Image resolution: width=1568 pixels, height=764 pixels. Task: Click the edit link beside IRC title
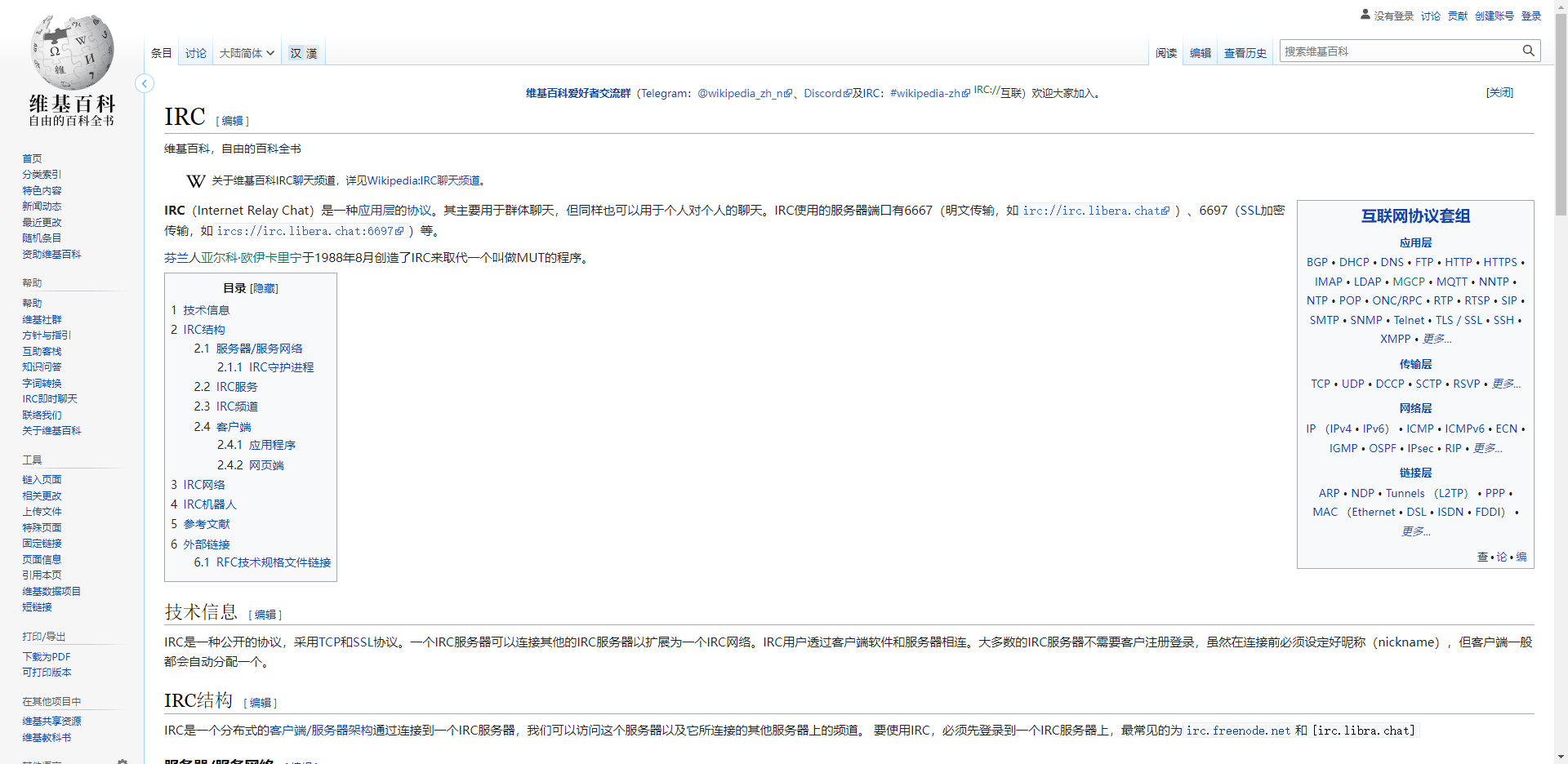click(x=233, y=121)
